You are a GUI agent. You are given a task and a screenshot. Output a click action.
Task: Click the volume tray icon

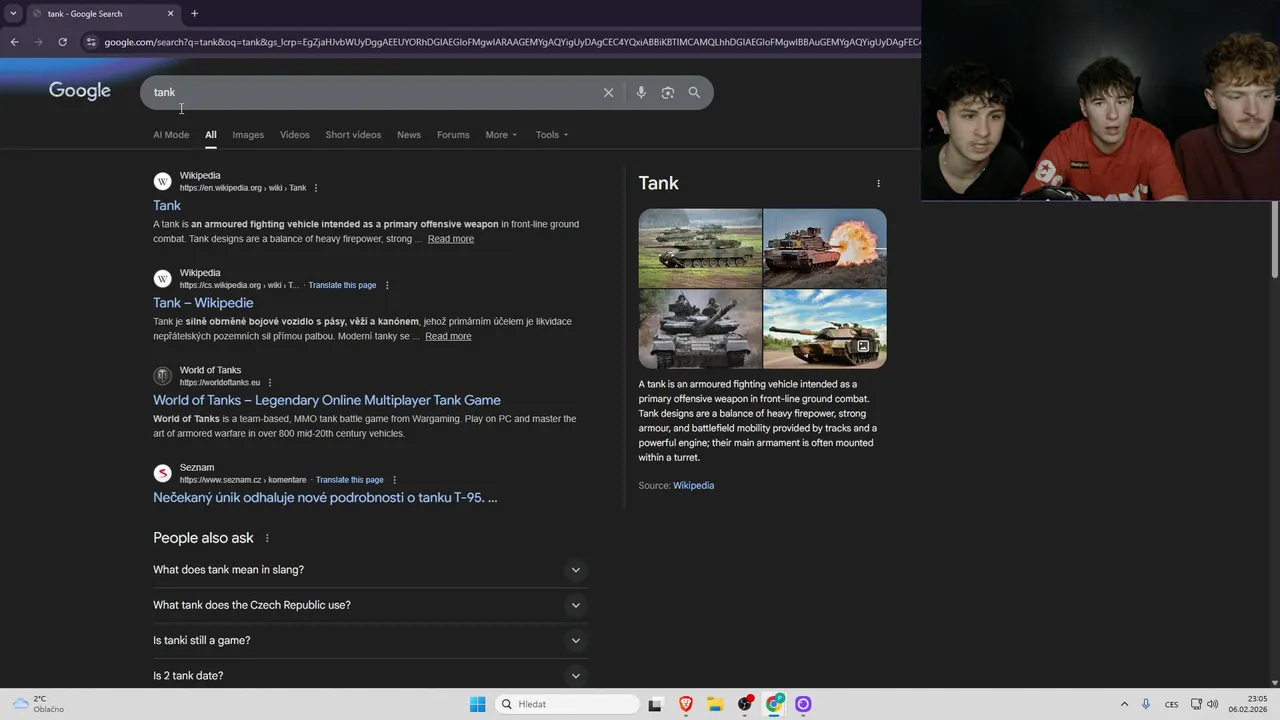(1212, 704)
